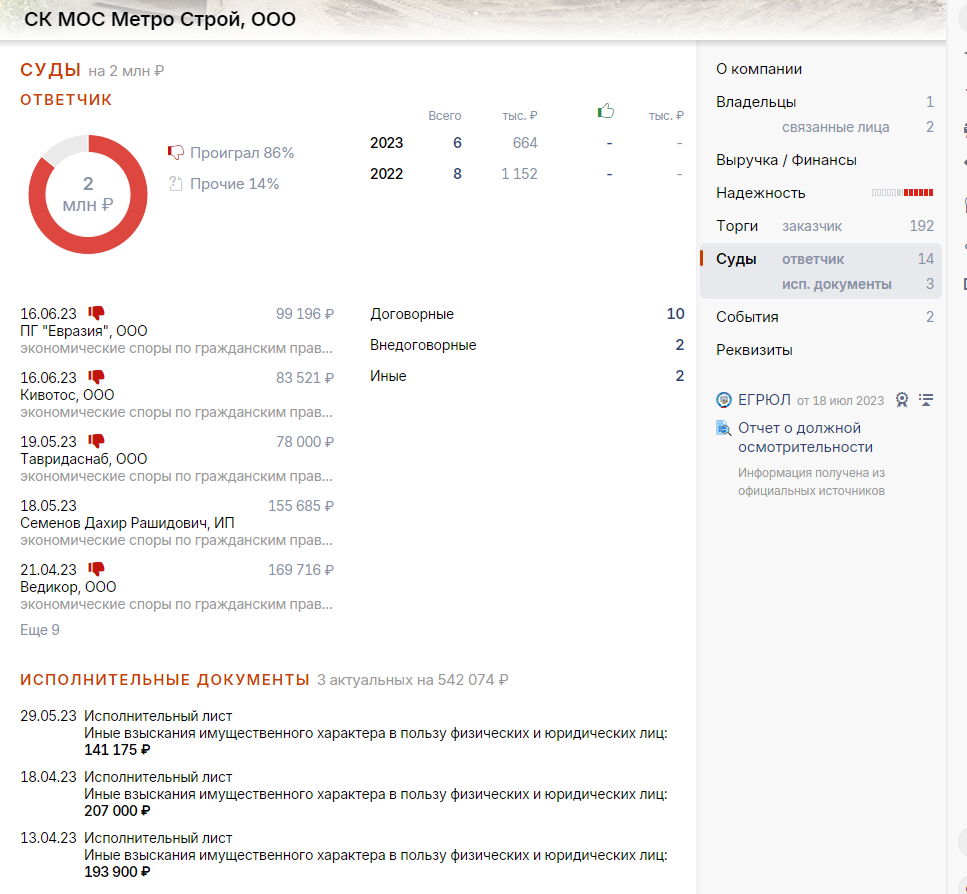This screenshot has height=894, width=967.
Task: Click the 664 amount for 2023
Action: (525, 143)
